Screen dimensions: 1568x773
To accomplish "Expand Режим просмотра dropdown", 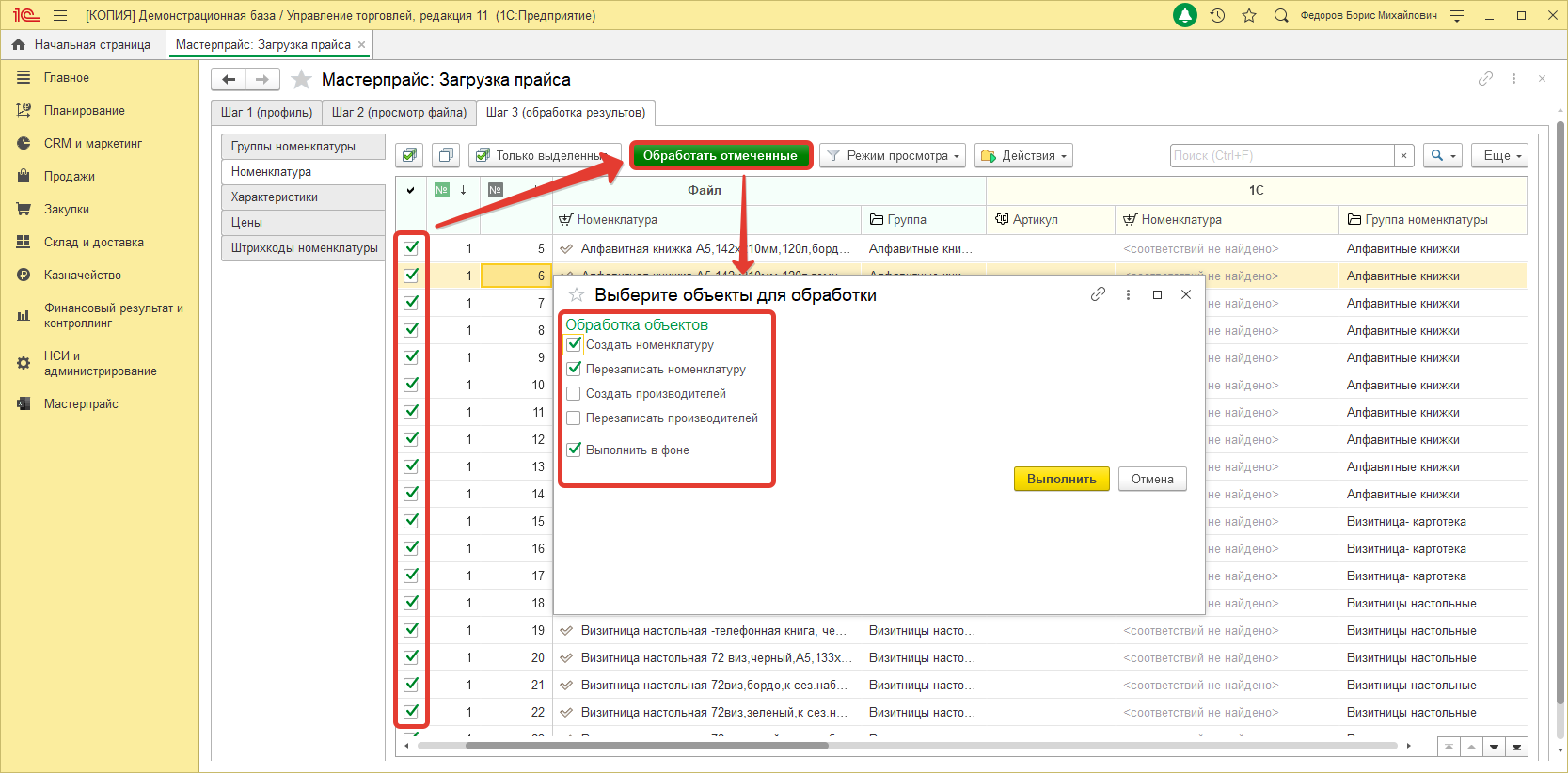I will 892,156.
